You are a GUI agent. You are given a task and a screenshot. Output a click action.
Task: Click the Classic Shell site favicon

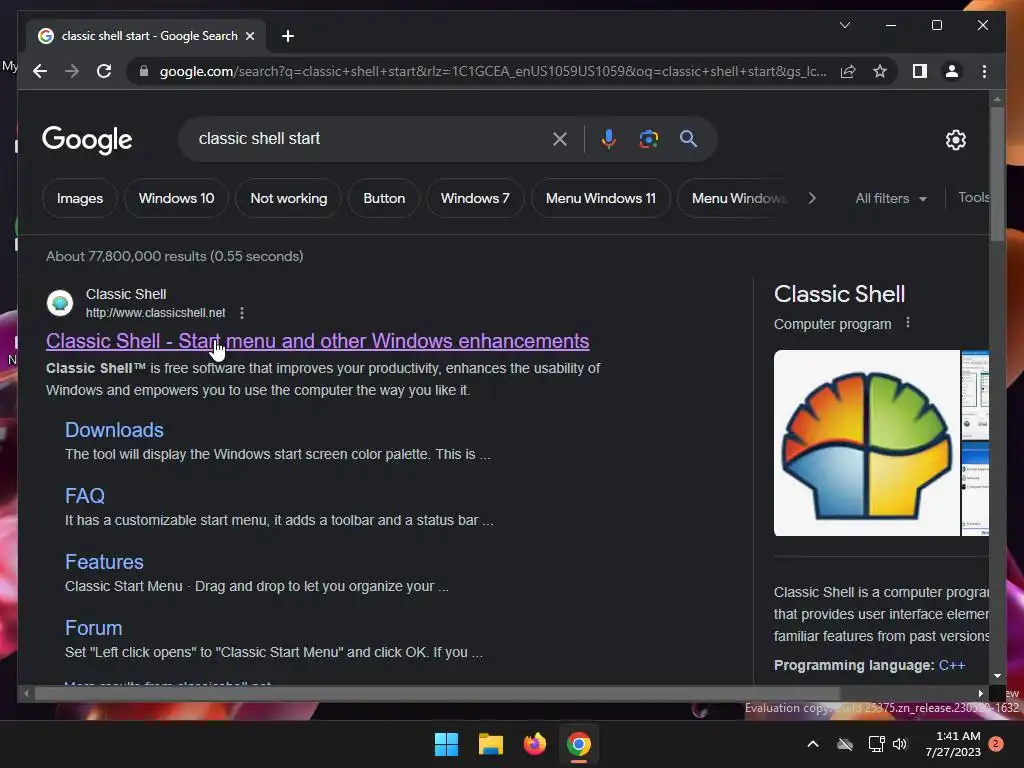pos(59,303)
